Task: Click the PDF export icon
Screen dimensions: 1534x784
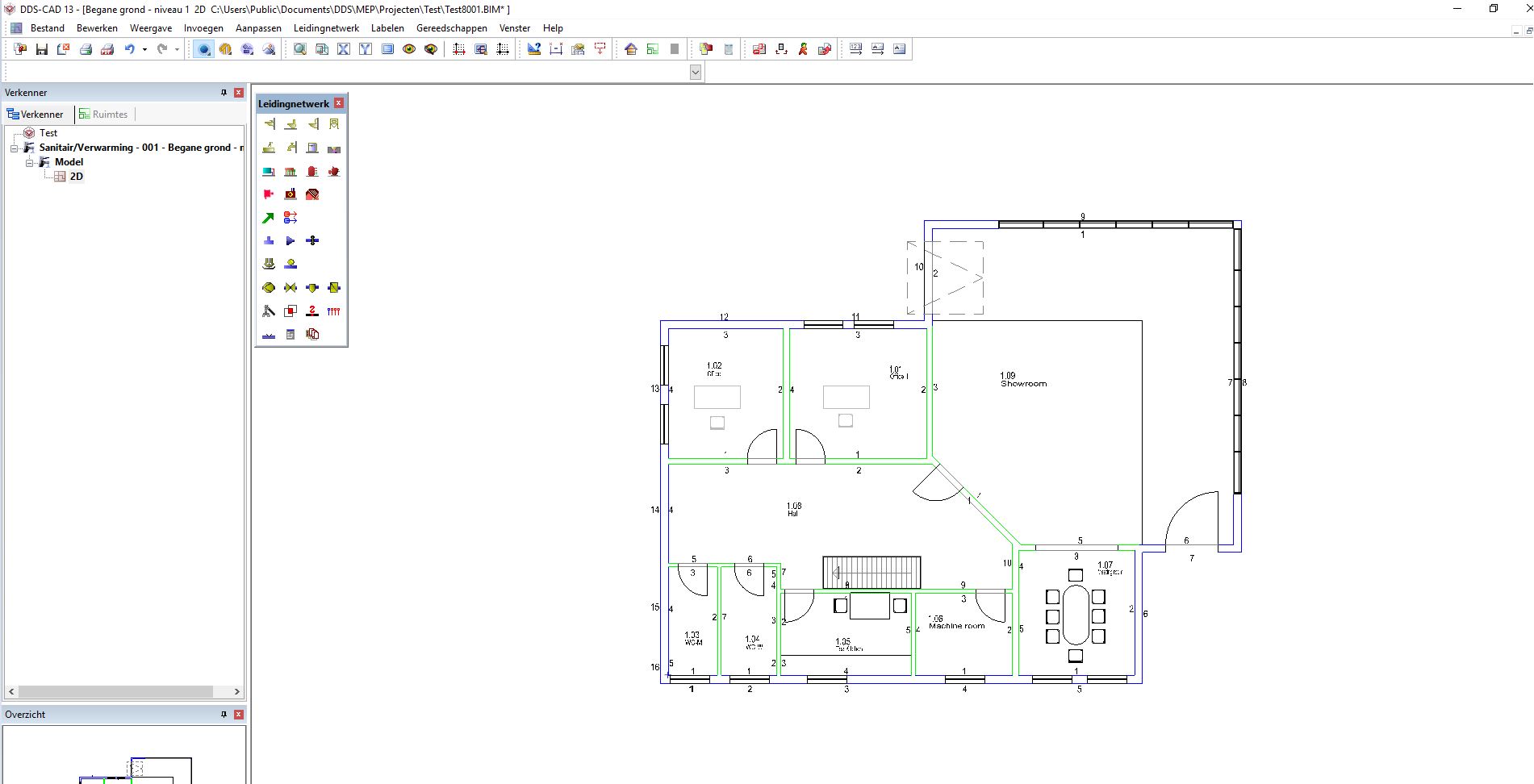Action: tap(107, 49)
